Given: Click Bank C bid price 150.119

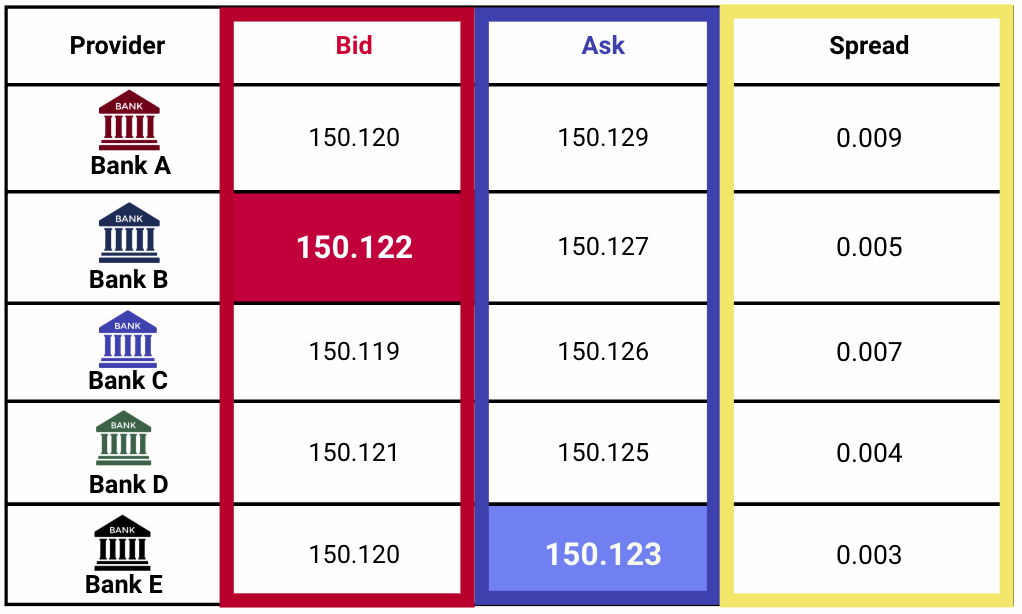Looking at the screenshot, I should coord(354,352).
